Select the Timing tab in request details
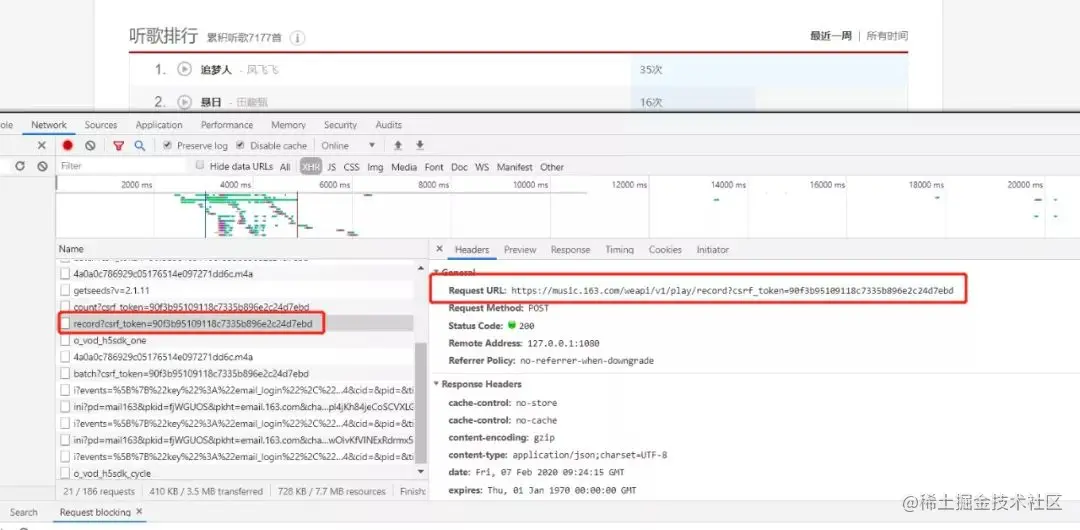Image resolution: width=1080 pixels, height=530 pixels. (619, 249)
